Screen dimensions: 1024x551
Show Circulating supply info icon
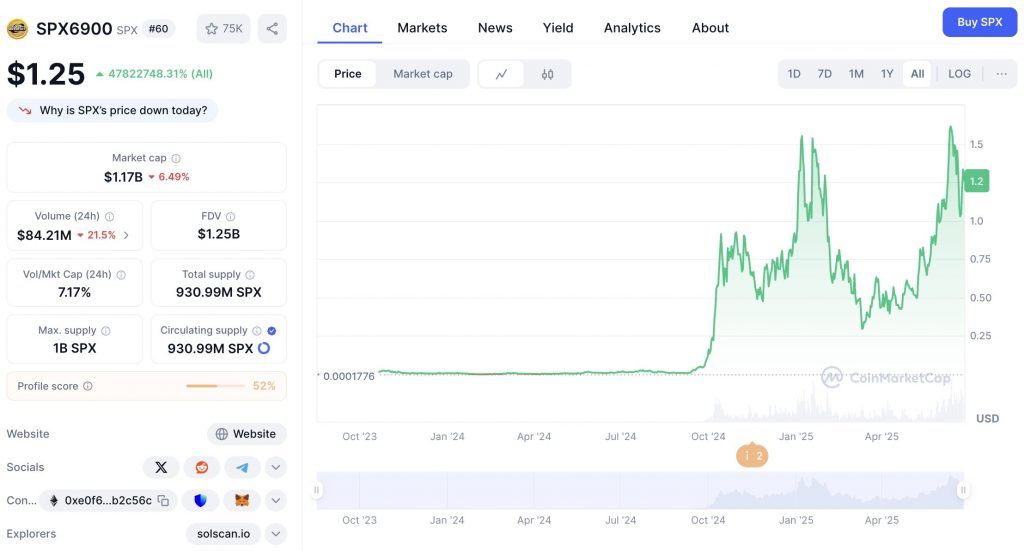[x=257, y=331]
